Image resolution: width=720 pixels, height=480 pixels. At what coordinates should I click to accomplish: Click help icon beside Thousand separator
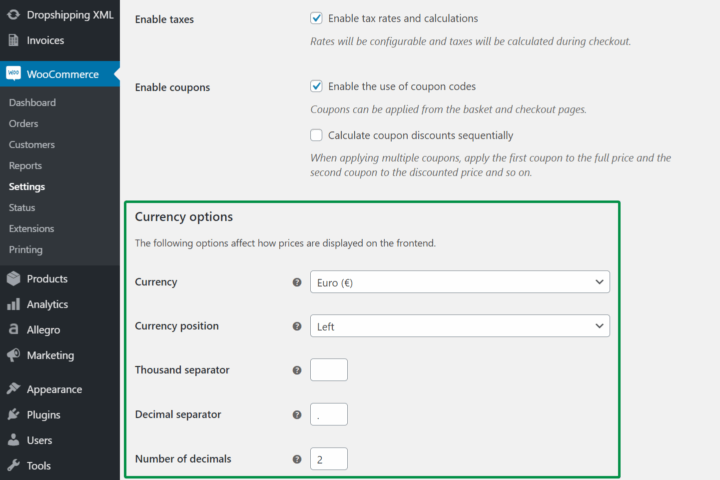(x=297, y=370)
